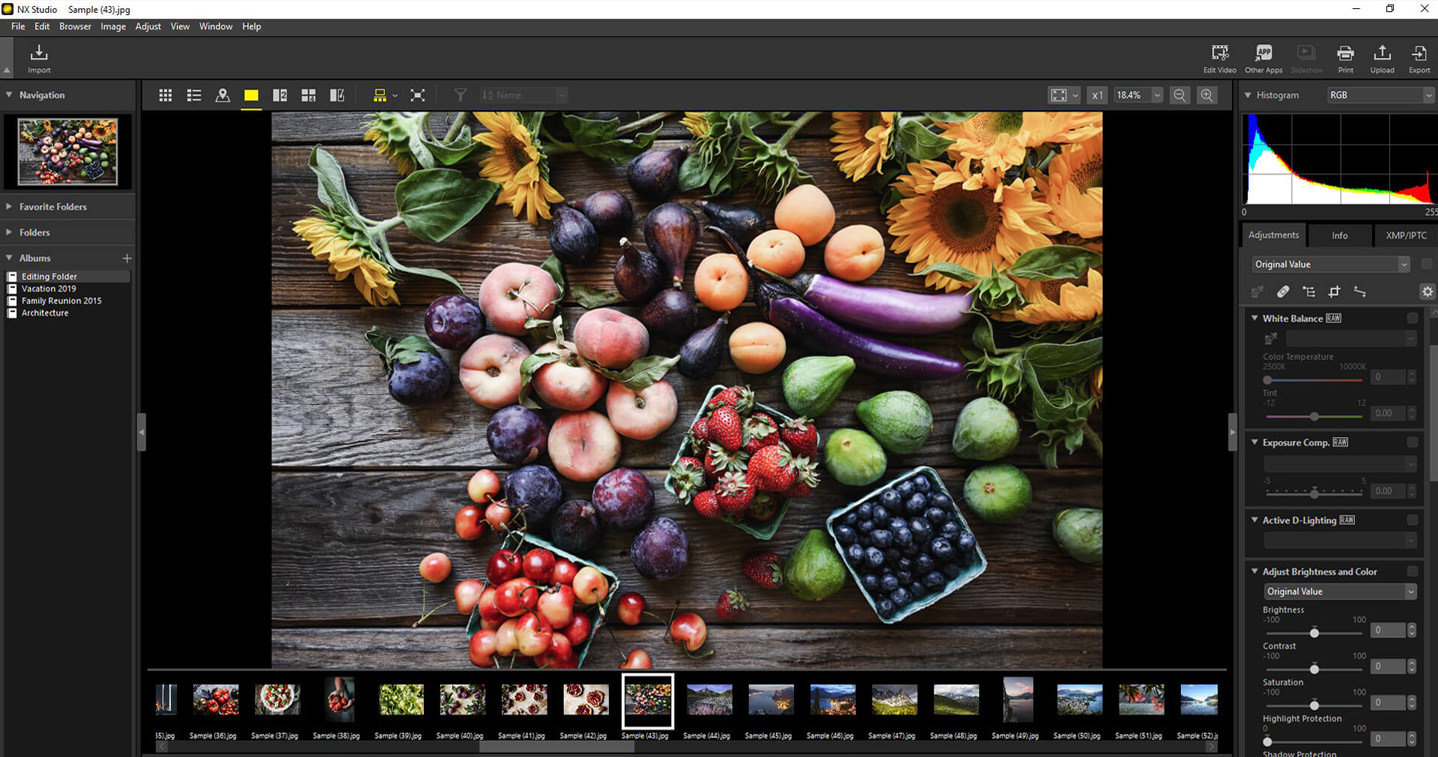1438x757 pixels.
Task: Open the Architecture album
Action: pos(45,313)
